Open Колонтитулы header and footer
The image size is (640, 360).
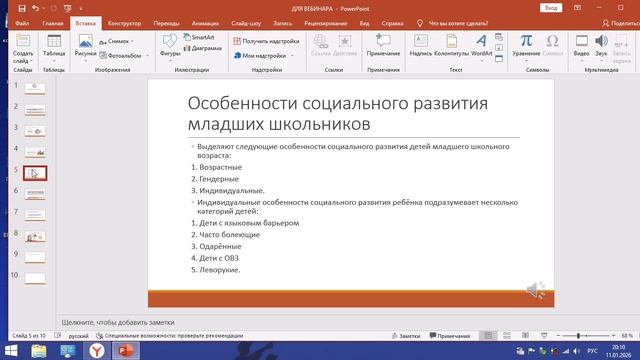coord(451,46)
